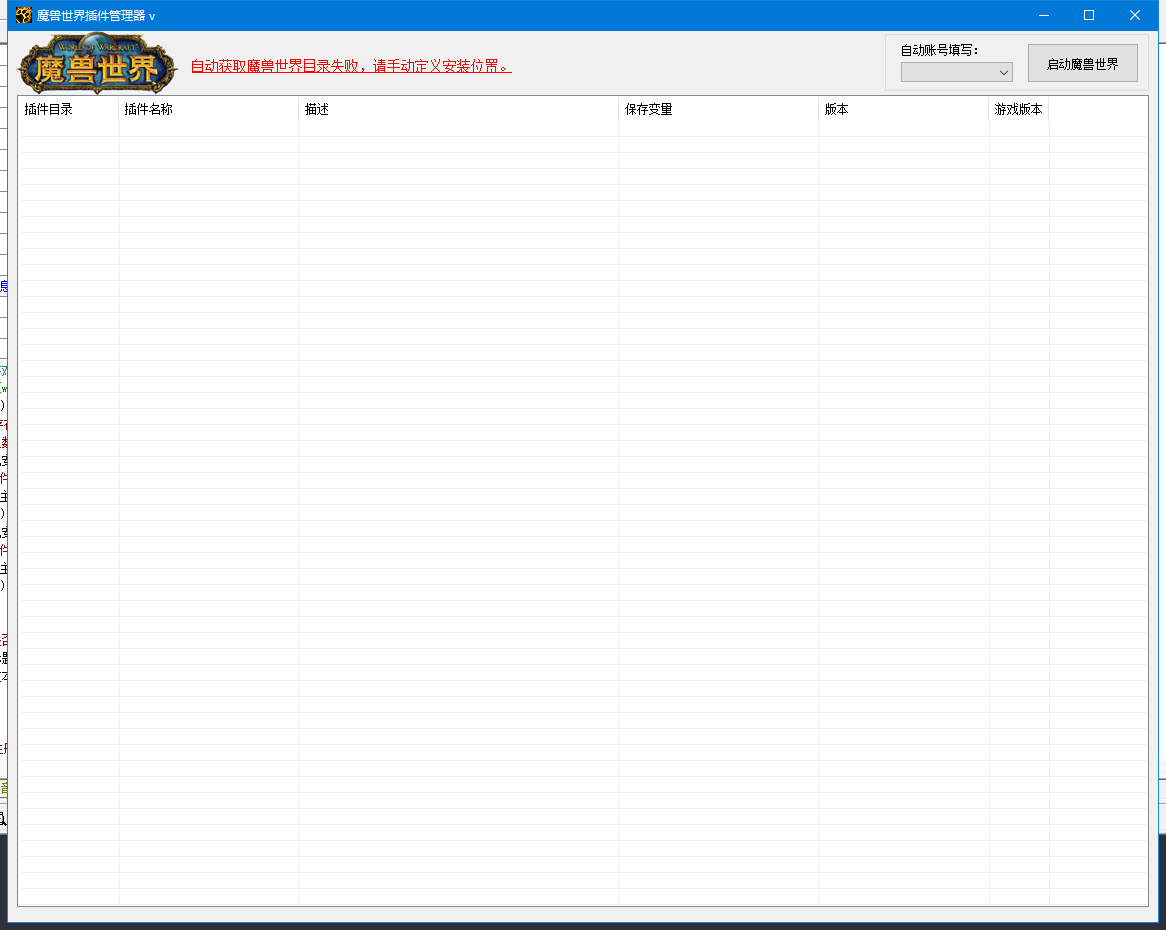Click the app icon in title bar
Screen dimensions: 1166x930
pyautogui.click(x=24, y=15)
